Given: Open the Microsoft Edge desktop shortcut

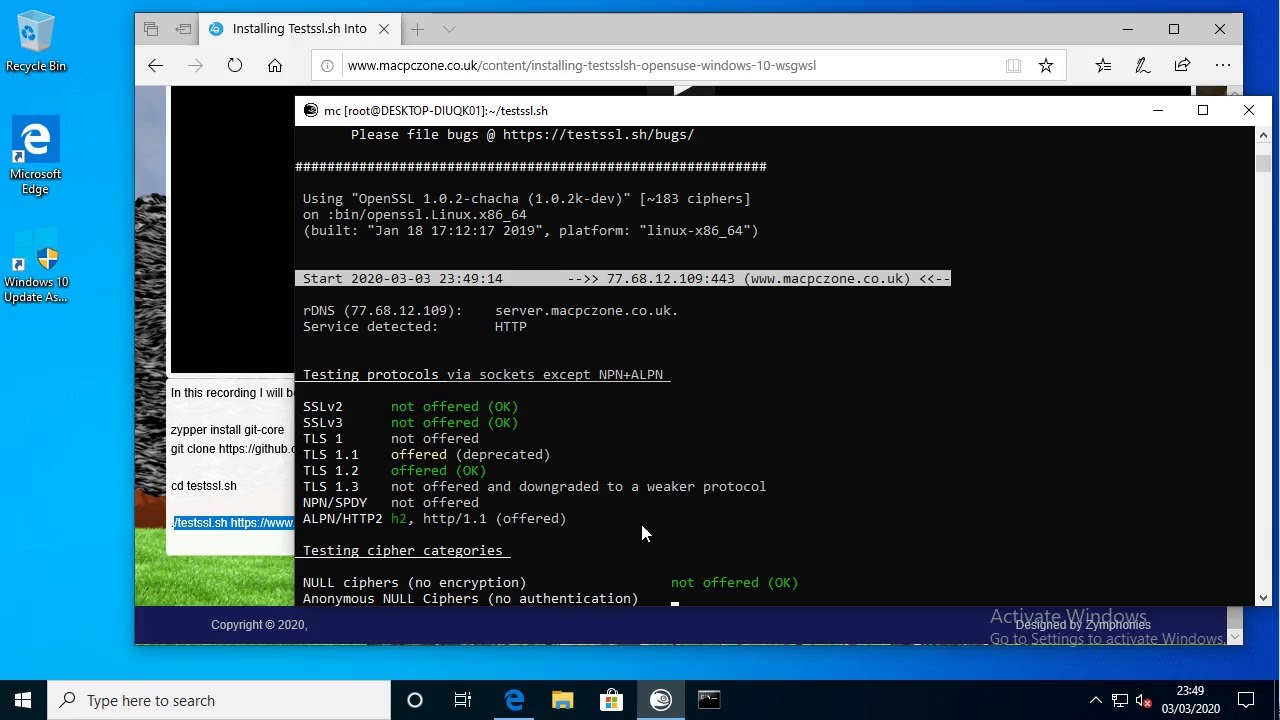Looking at the screenshot, I should [x=36, y=155].
